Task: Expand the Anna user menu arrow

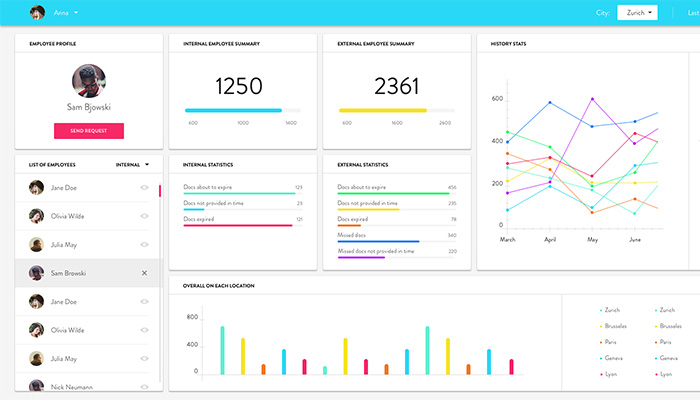Action: (x=76, y=13)
